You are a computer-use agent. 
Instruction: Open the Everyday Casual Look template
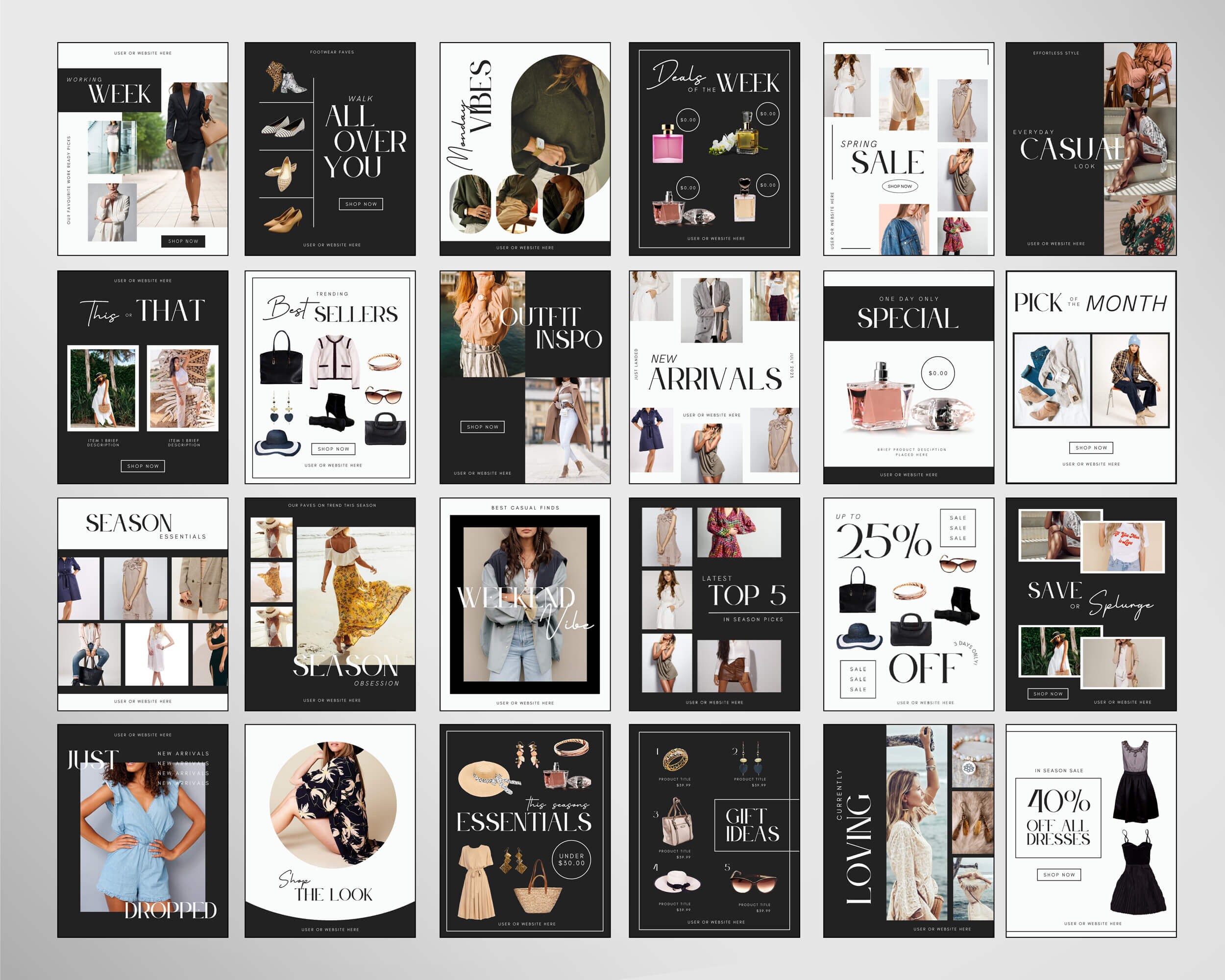click(x=1091, y=149)
